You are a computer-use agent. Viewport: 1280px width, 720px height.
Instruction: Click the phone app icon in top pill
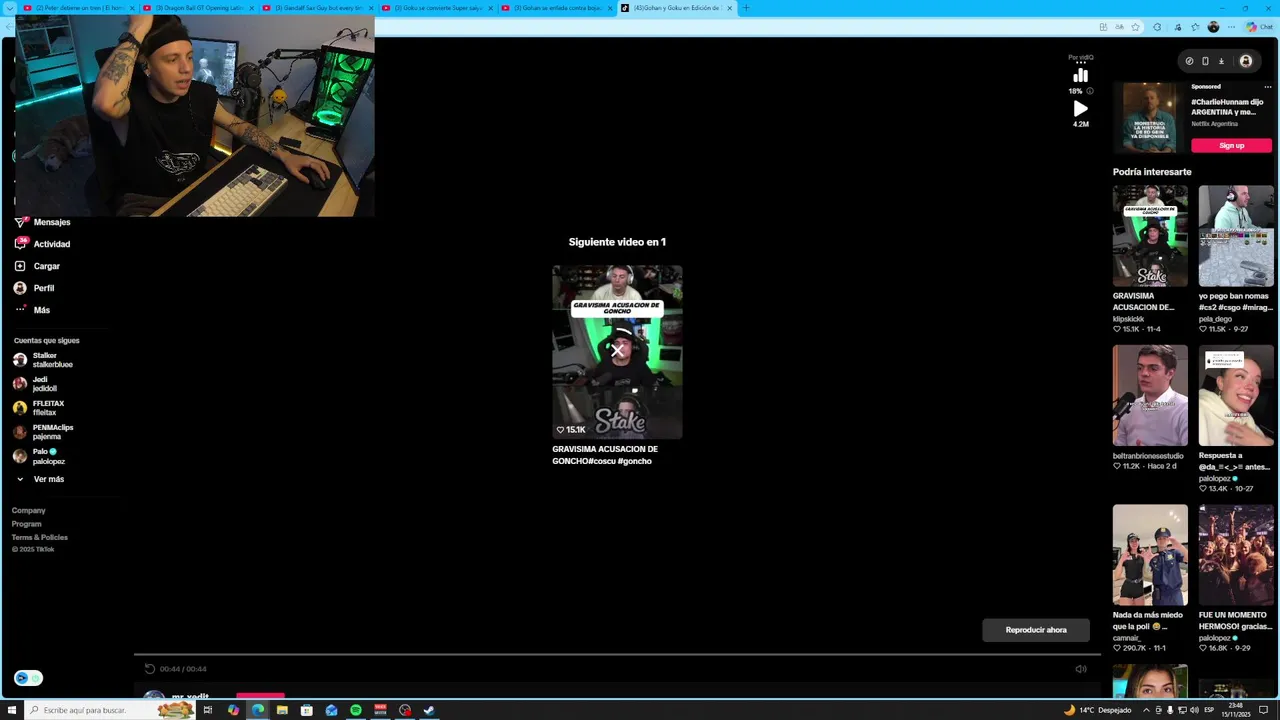[1205, 61]
